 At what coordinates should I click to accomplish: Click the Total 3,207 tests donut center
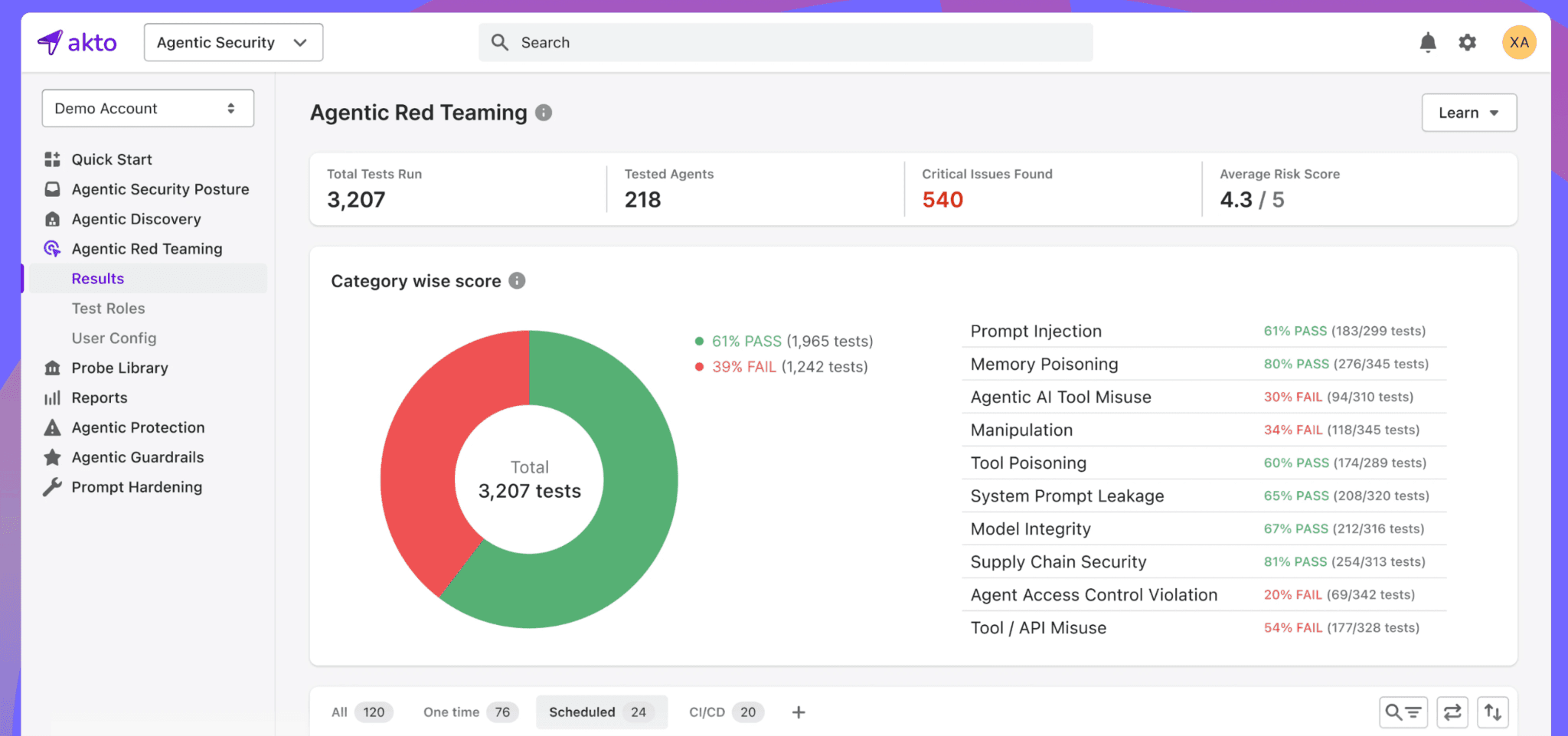[530, 479]
